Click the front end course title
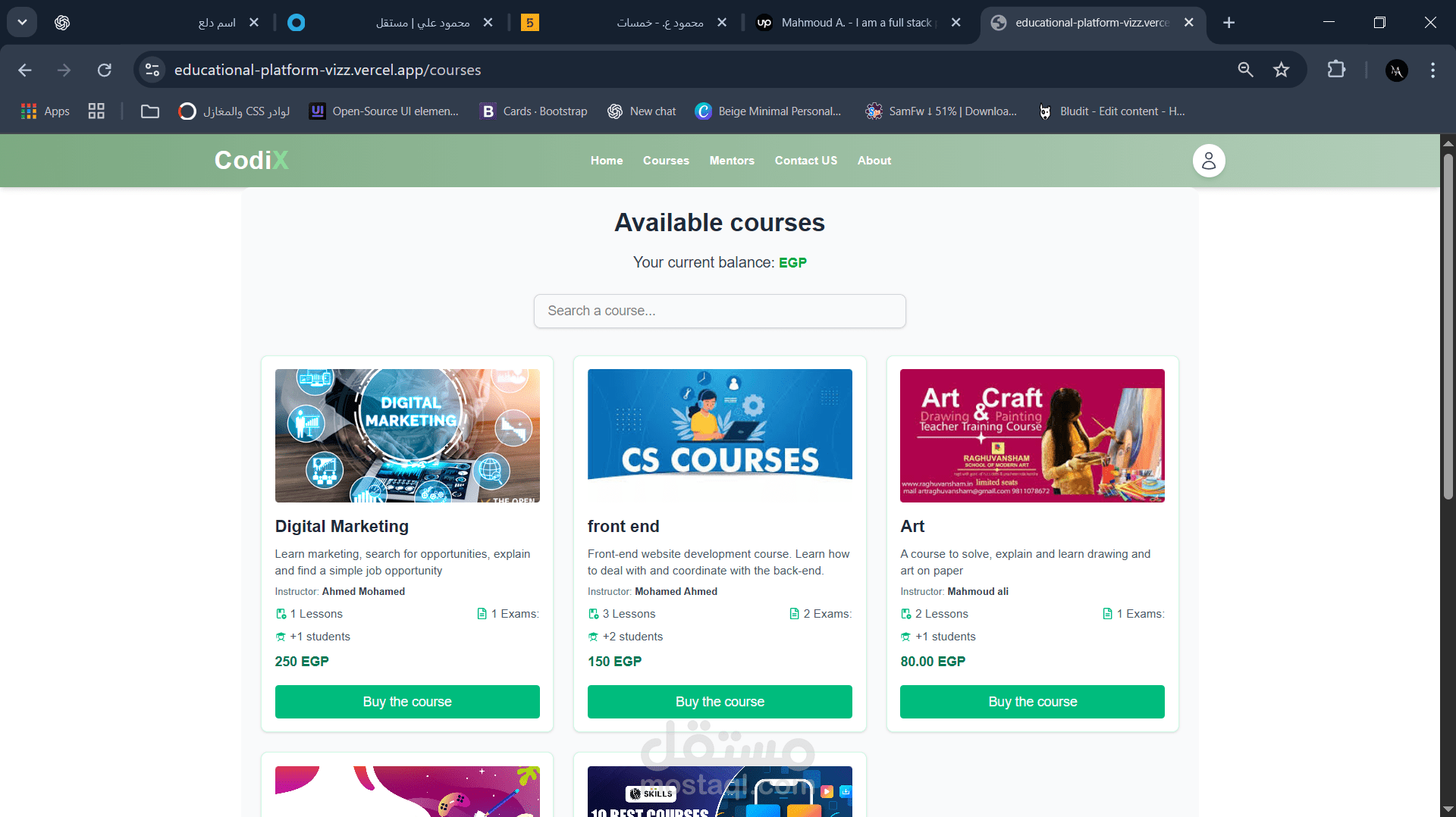 pyautogui.click(x=623, y=526)
